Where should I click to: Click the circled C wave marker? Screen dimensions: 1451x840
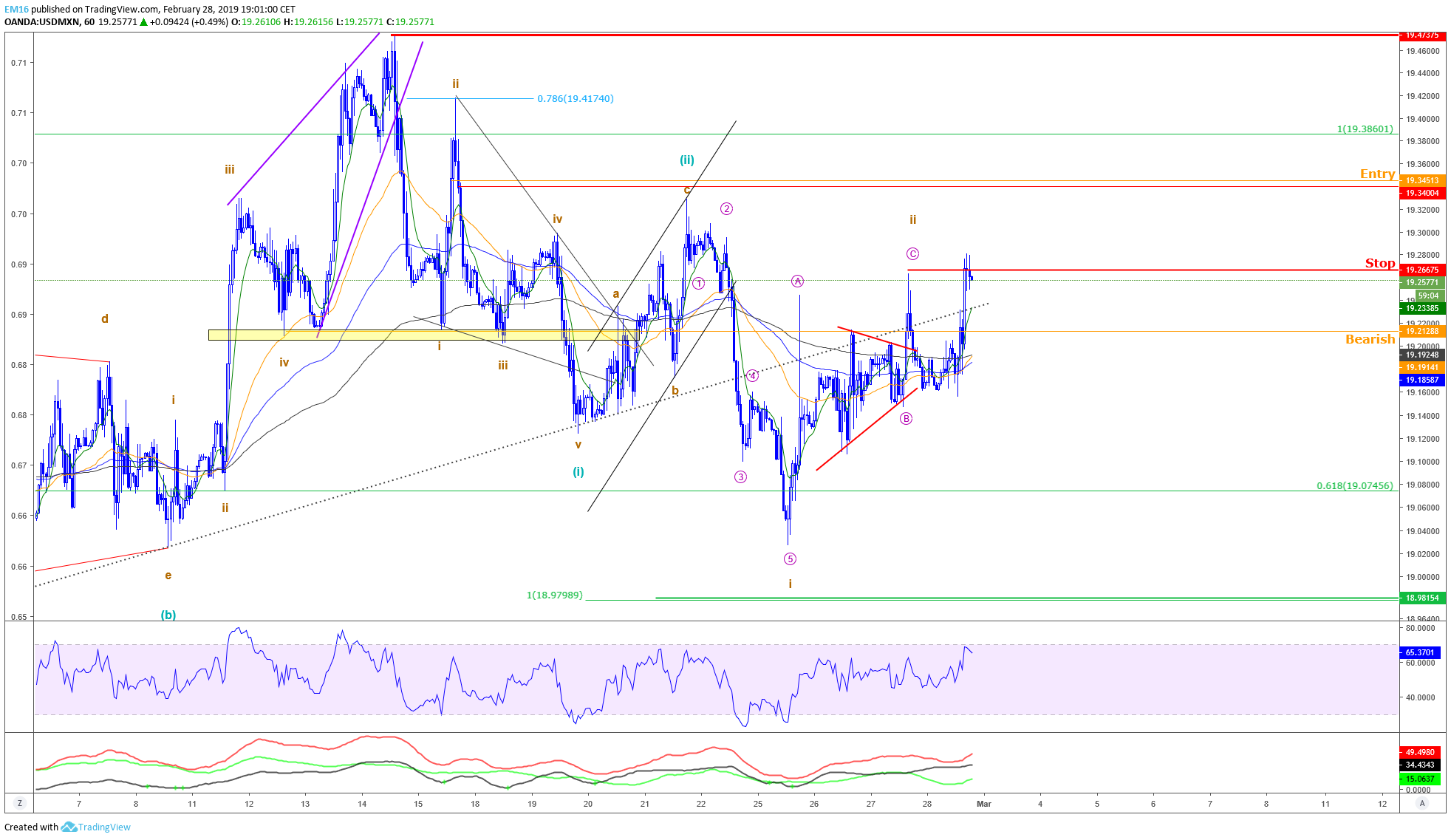coord(912,253)
